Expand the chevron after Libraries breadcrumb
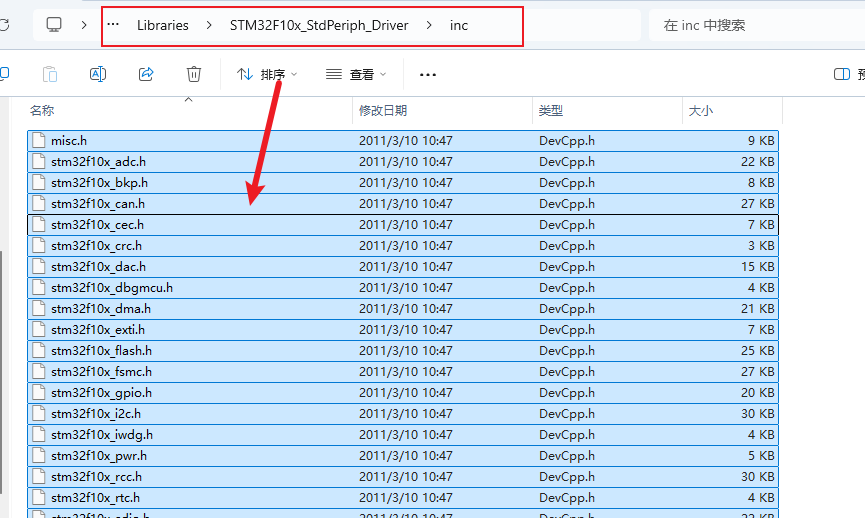Image resolution: width=865 pixels, height=518 pixels. coord(209,25)
